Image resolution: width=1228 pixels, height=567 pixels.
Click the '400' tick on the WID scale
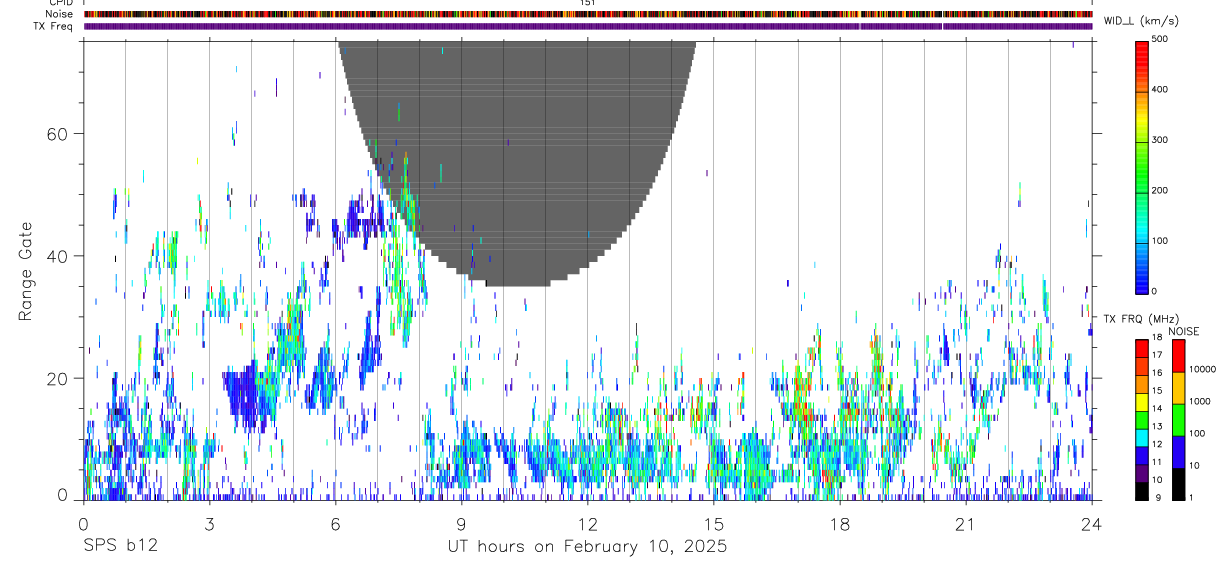(1160, 90)
